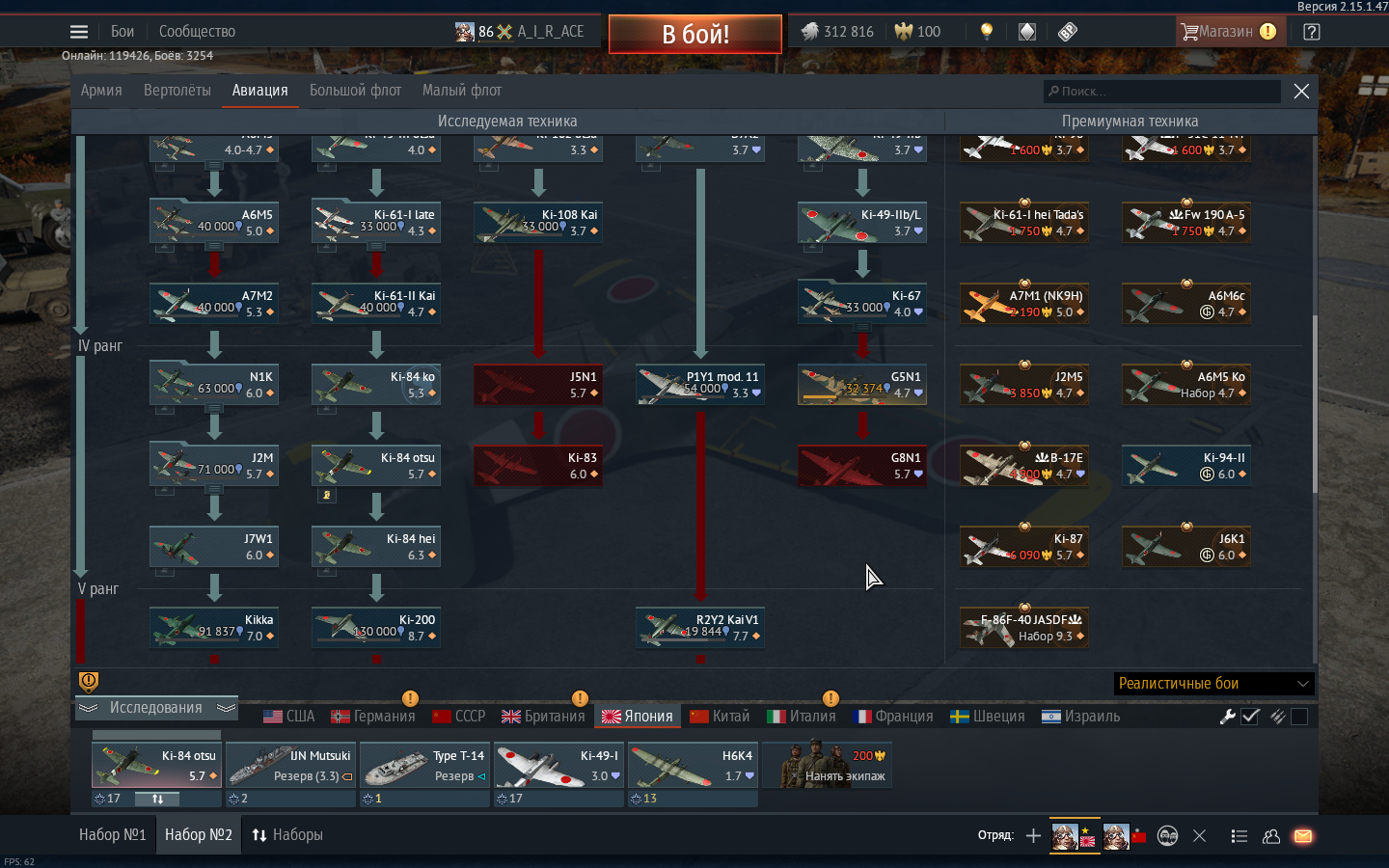Viewport: 1389px width, 868px height.
Task: Select premium B-17E bomber
Action: [1024, 465]
